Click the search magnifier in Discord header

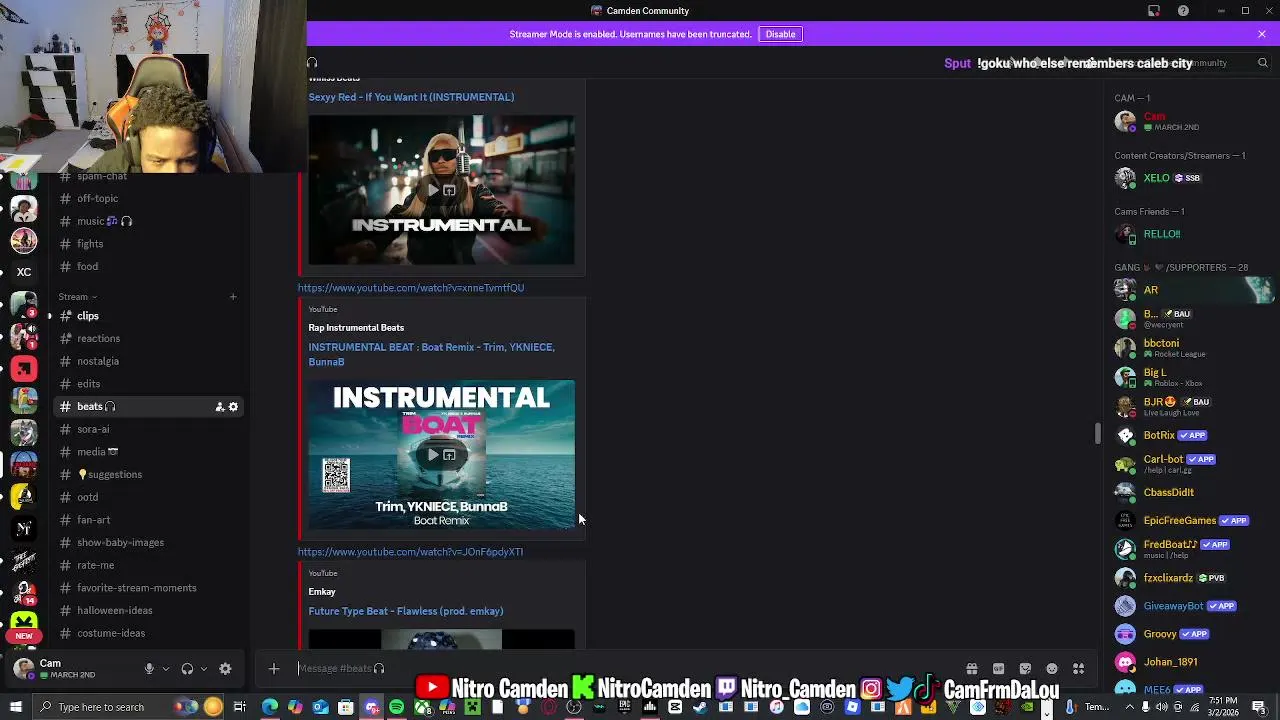pyautogui.click(x=1263, y=63)
